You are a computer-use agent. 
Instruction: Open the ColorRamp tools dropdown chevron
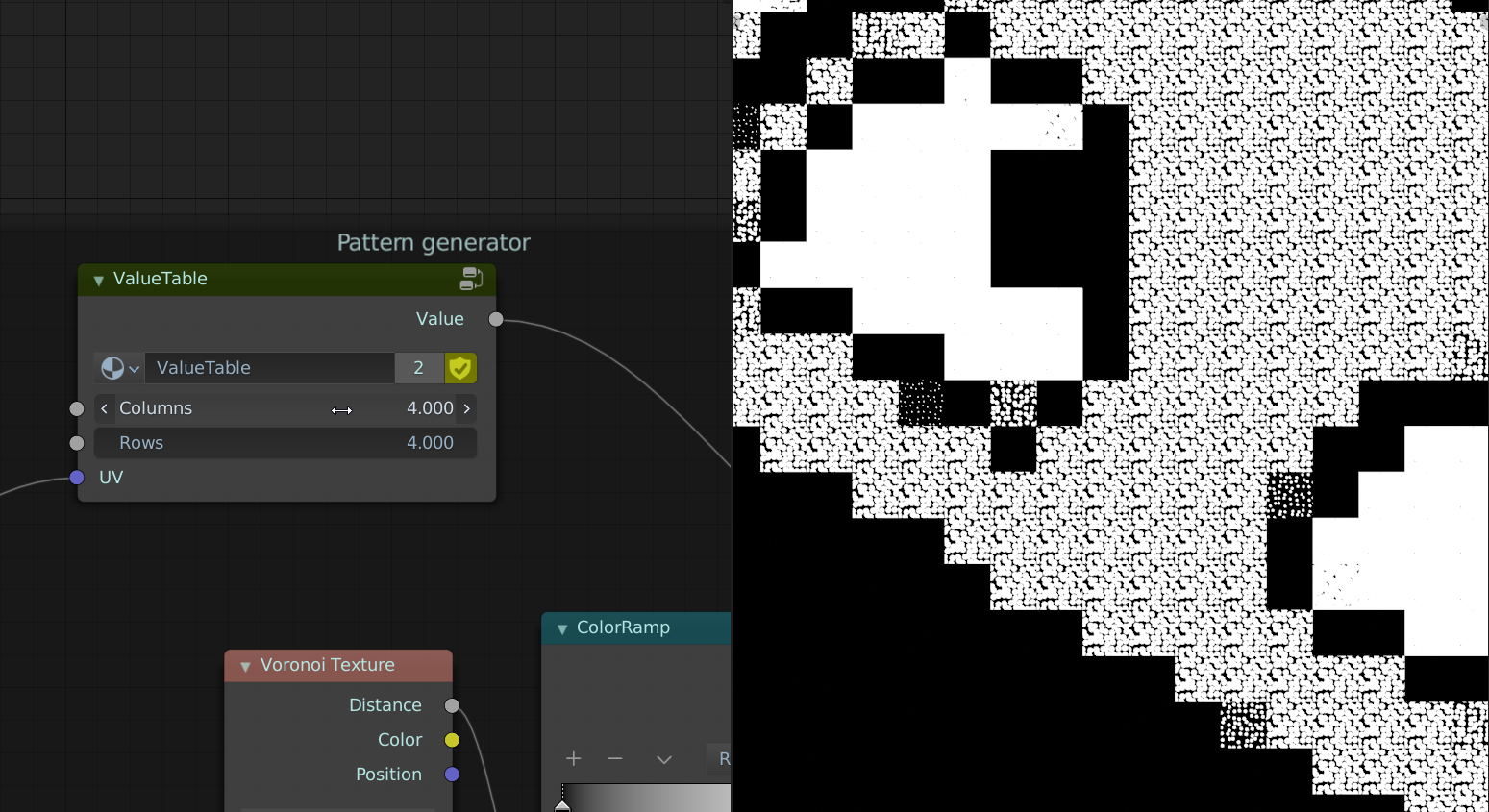[664, 759]
